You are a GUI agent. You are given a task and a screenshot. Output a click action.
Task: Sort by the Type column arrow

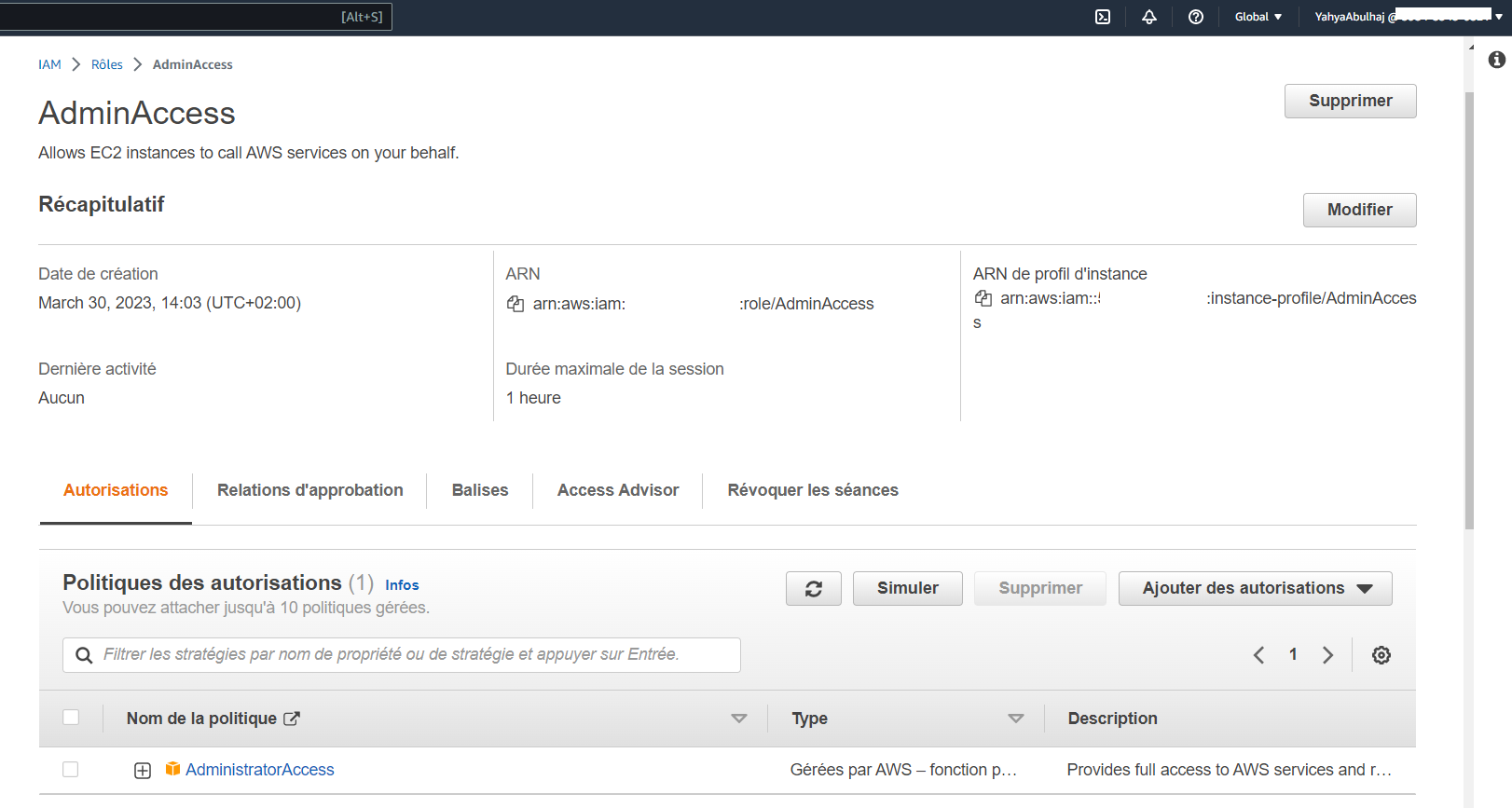pos(1016,719)
